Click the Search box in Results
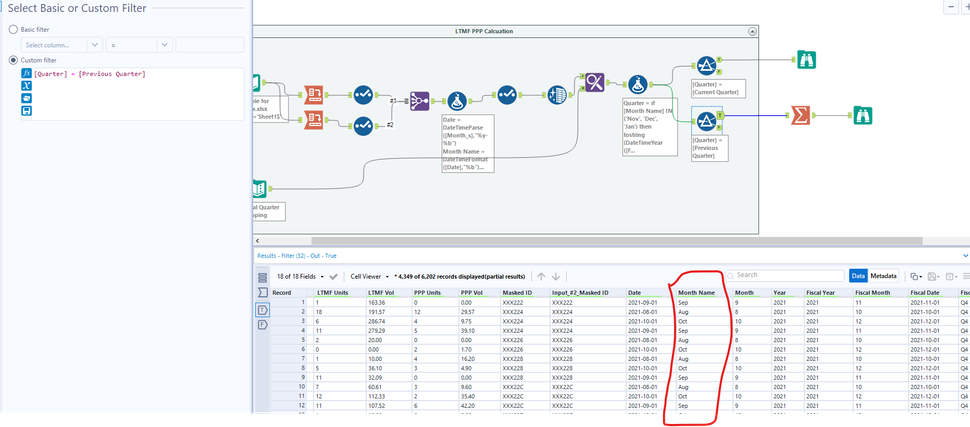 (x=785, y=275)
